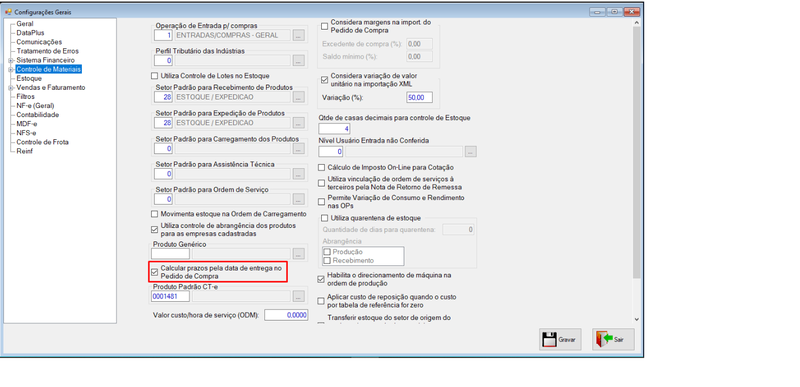Click Nível Usuário Entrada code field
The width and height of the screenshot is (800, 387).
click(331, 151)
